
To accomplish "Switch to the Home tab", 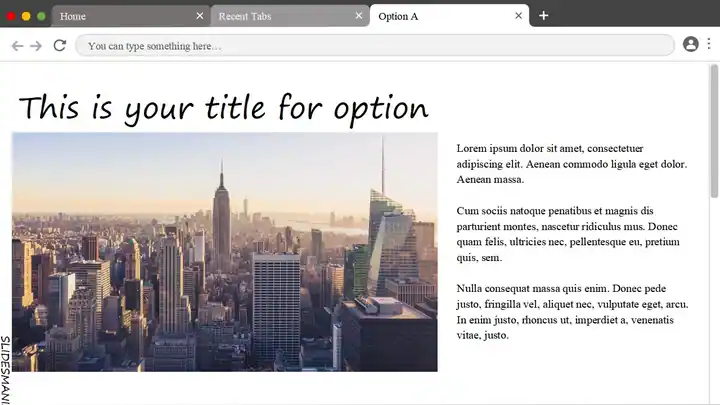I will click(130, 16).
